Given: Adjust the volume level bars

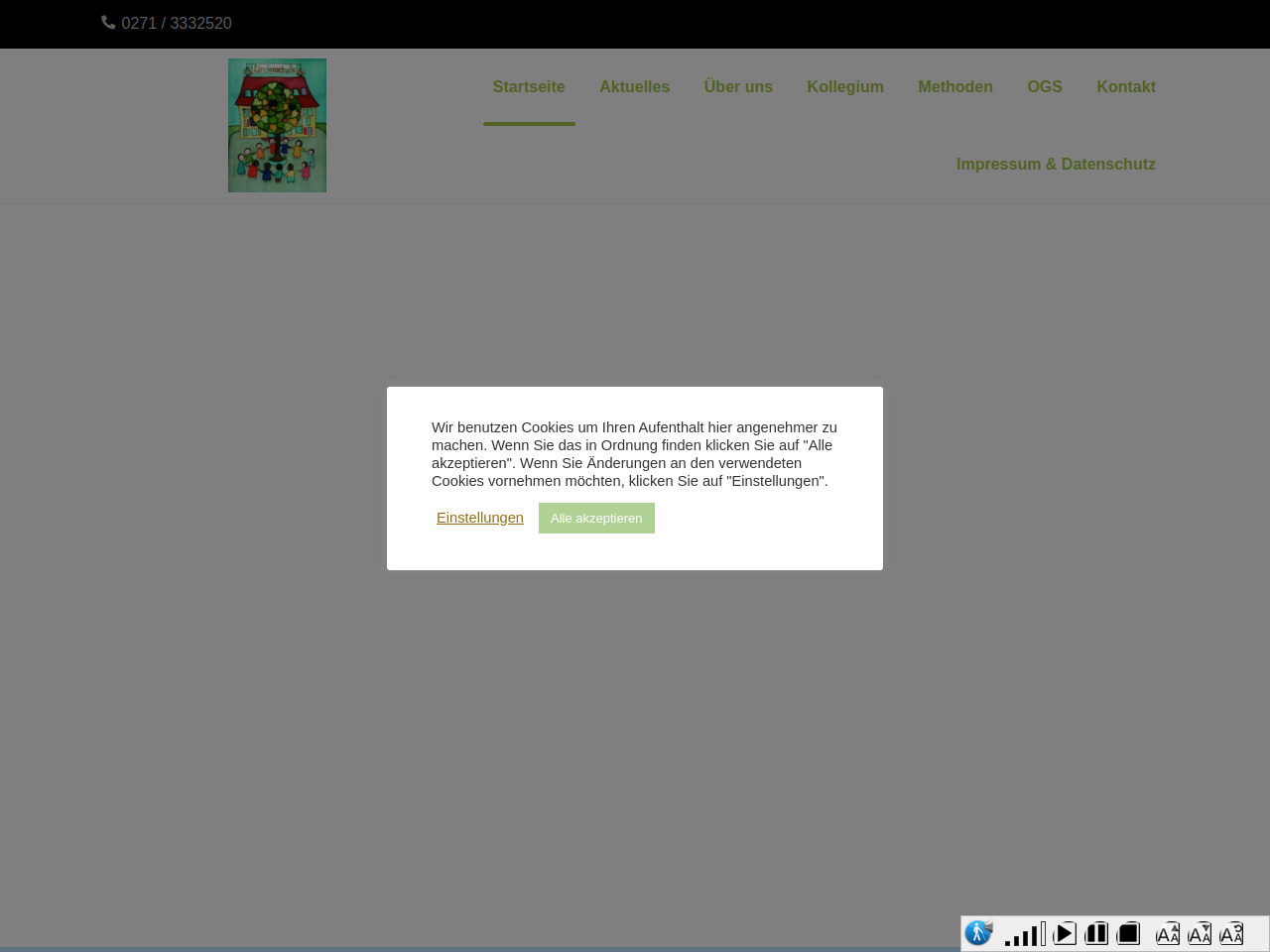Looking at the screenshot, I should (1024, 934).
